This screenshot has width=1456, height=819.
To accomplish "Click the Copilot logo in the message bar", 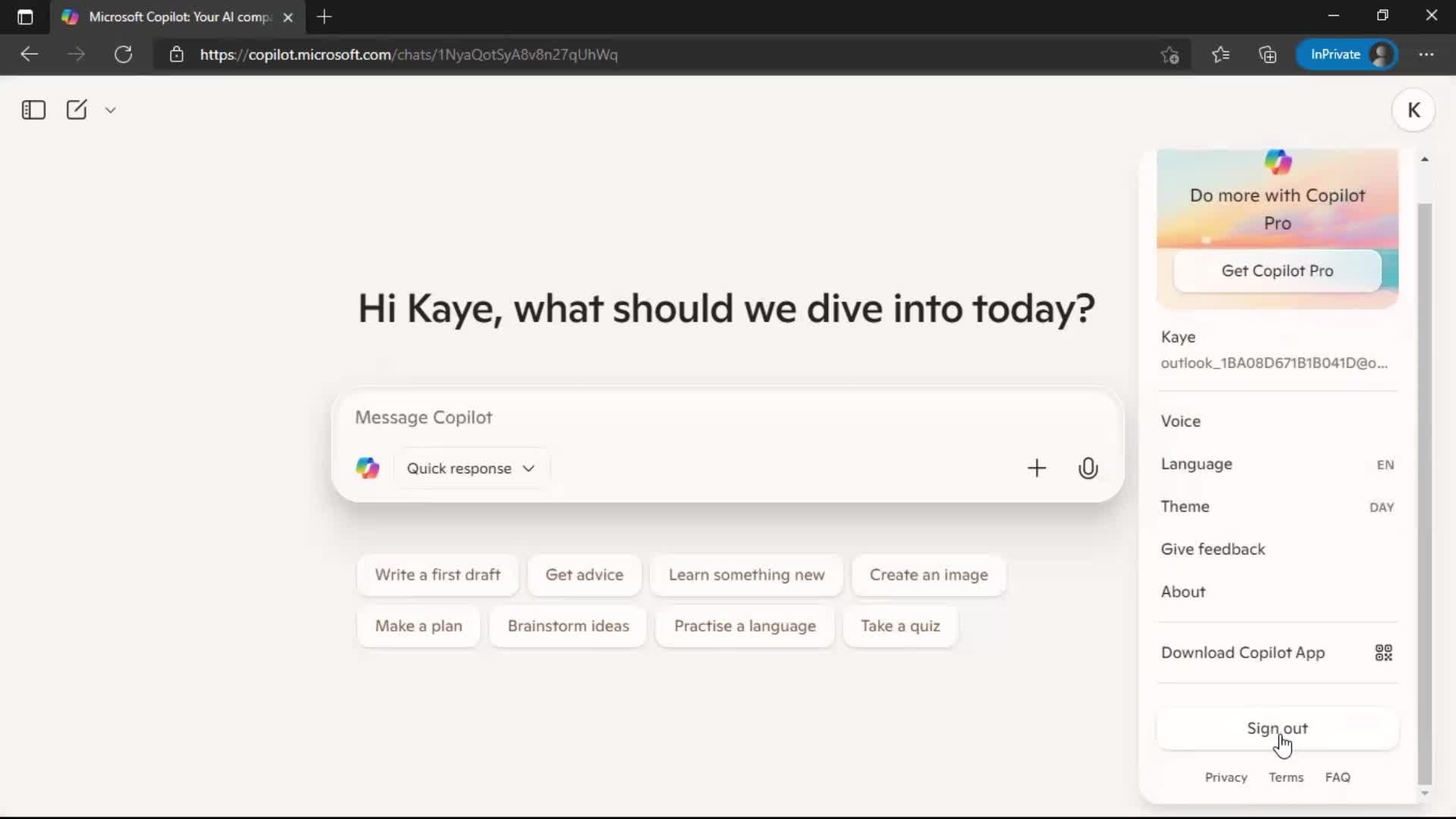I will (x=367, y=468).
